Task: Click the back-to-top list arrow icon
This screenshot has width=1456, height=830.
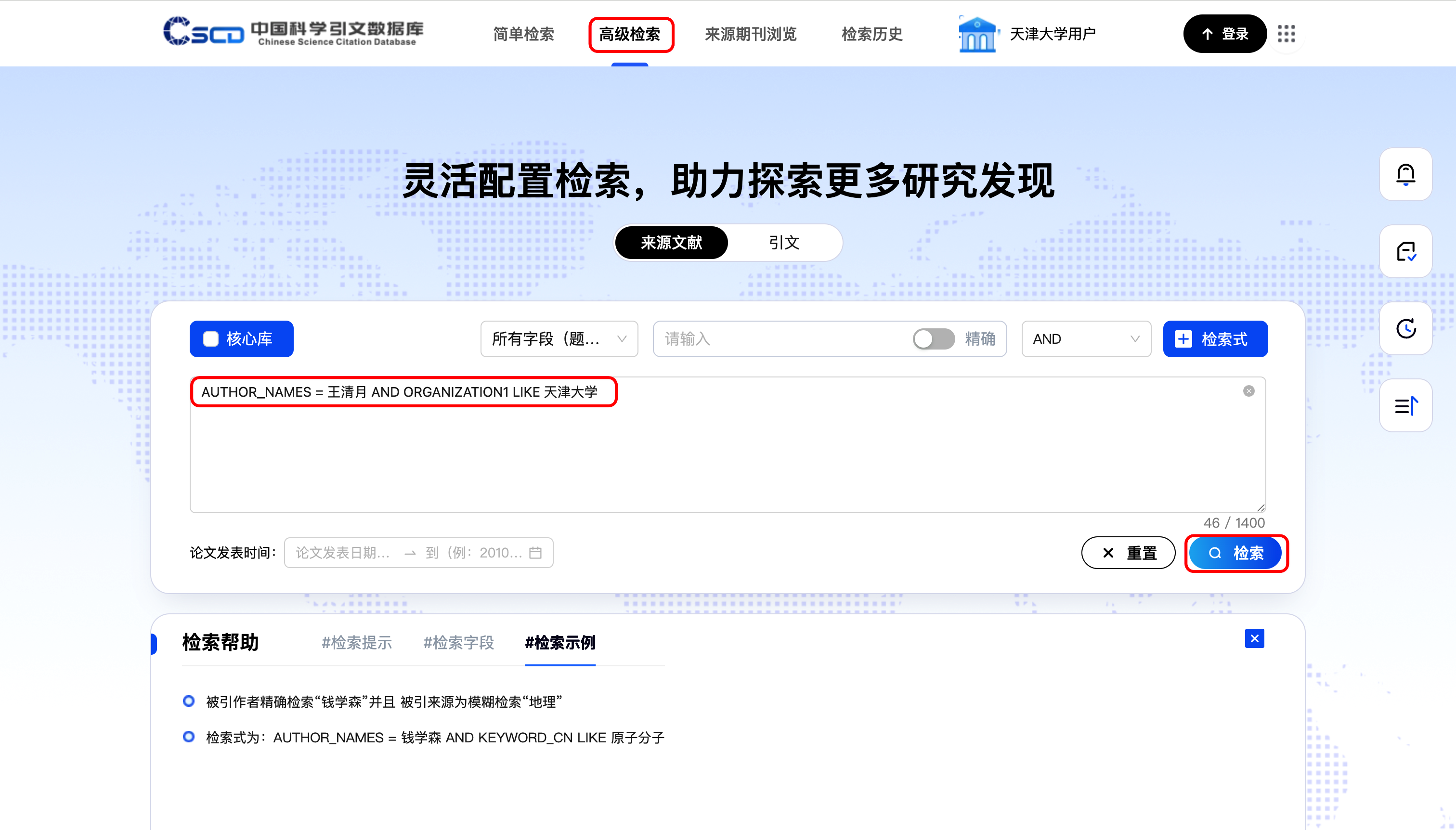Action: 1405,406
